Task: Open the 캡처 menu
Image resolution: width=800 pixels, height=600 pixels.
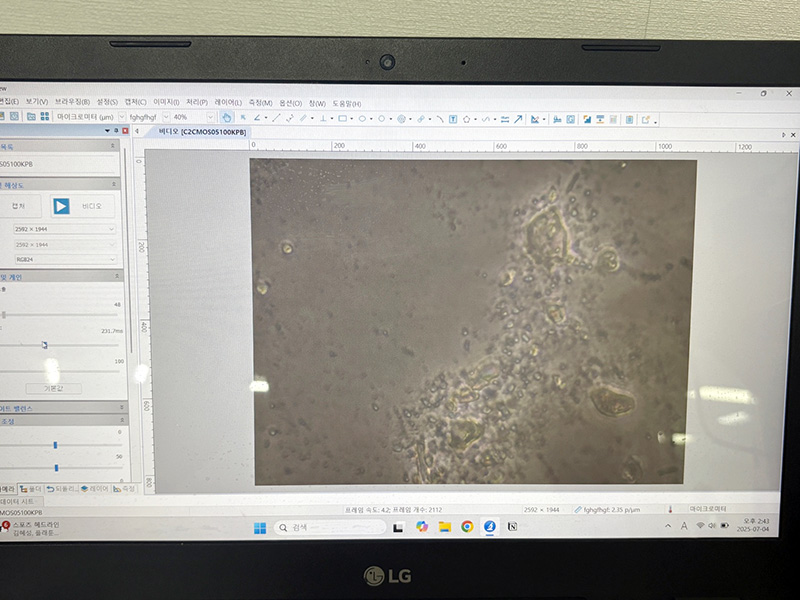Action: point(134,102)
